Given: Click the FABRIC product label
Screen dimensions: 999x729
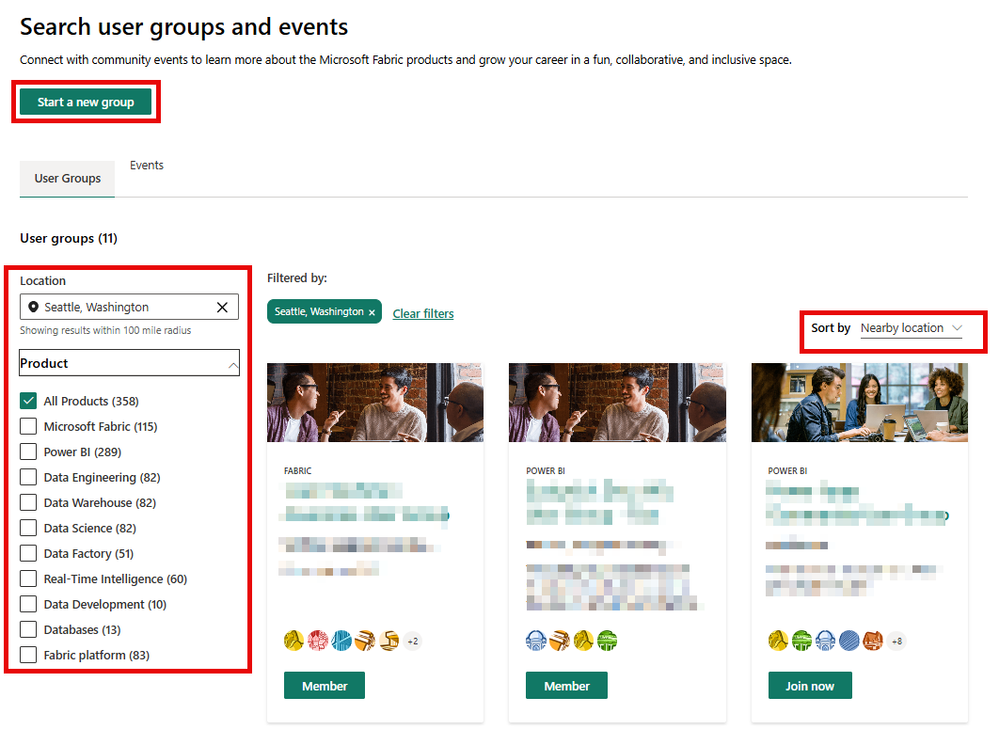Looking at the screenshot, I should (x=298, y=471).
